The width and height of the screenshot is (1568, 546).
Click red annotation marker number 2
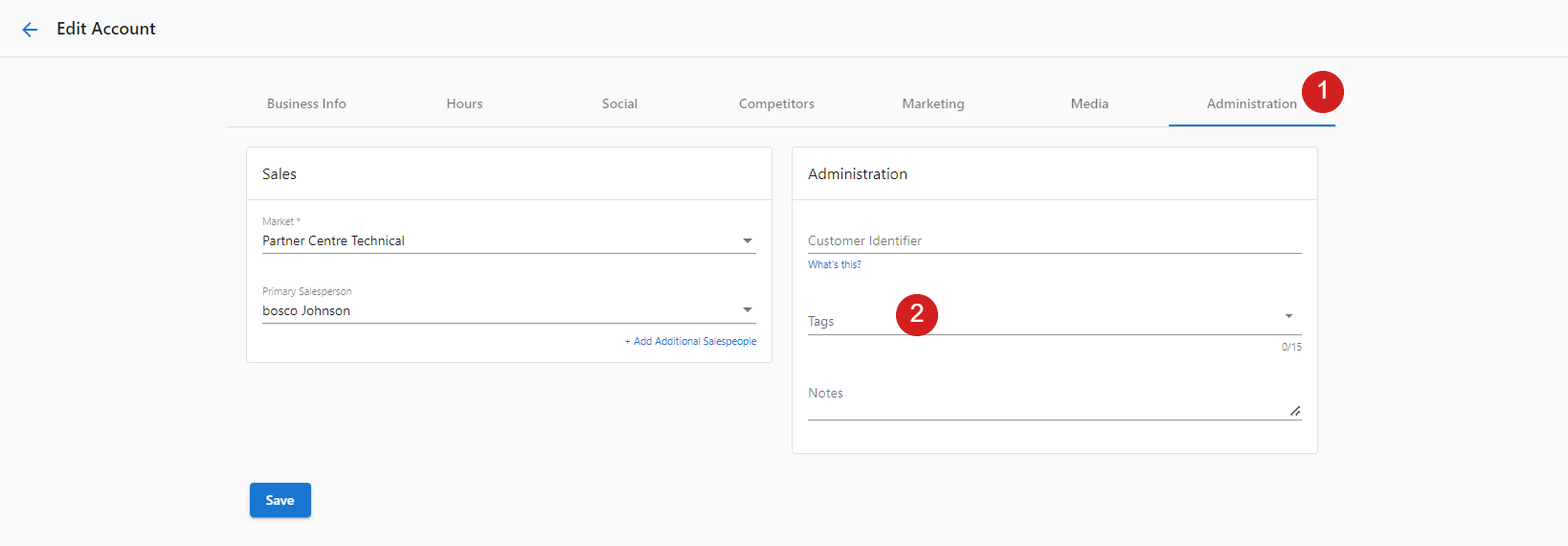tap(916, 313)
